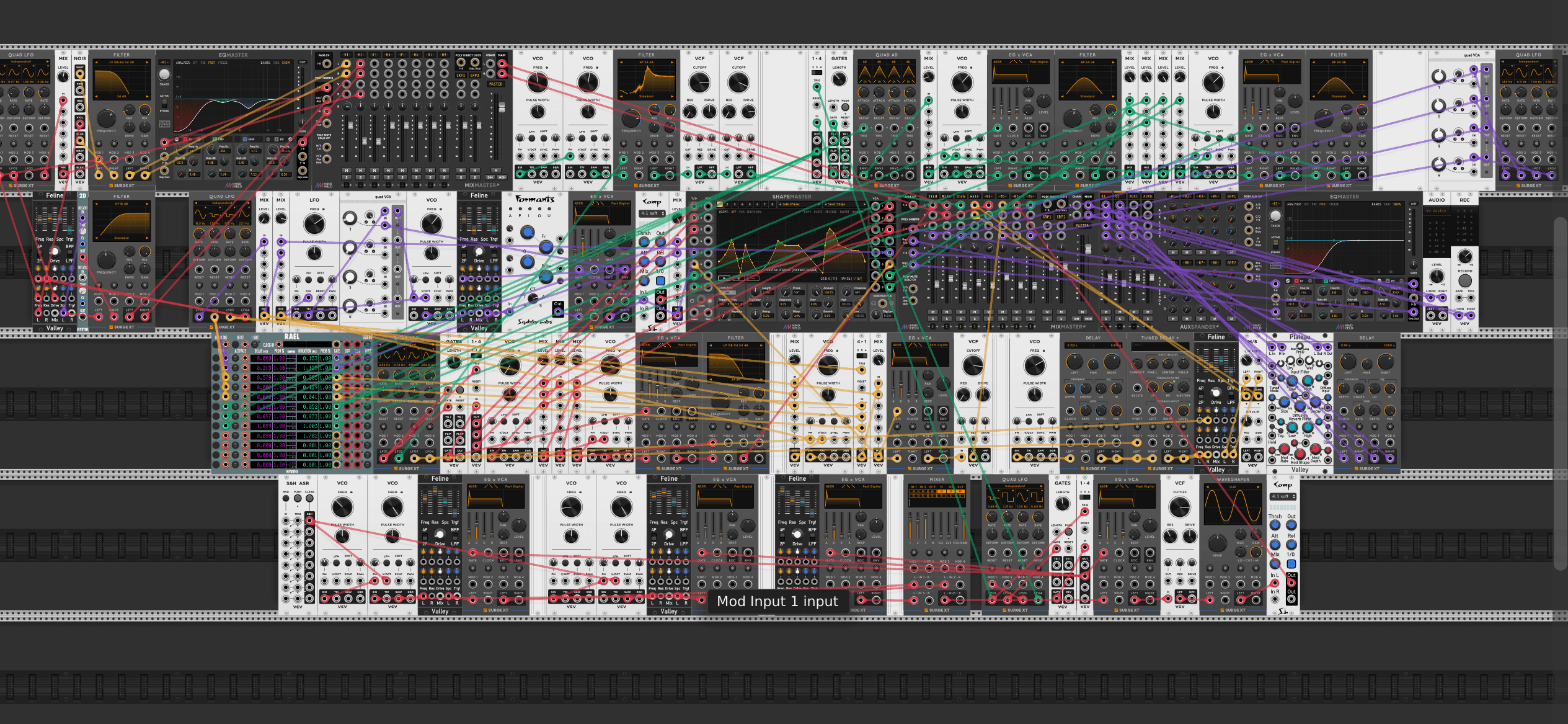Click the NOIS module WHITE output jack
The image size is (1568, 724).
coord(80,74)
